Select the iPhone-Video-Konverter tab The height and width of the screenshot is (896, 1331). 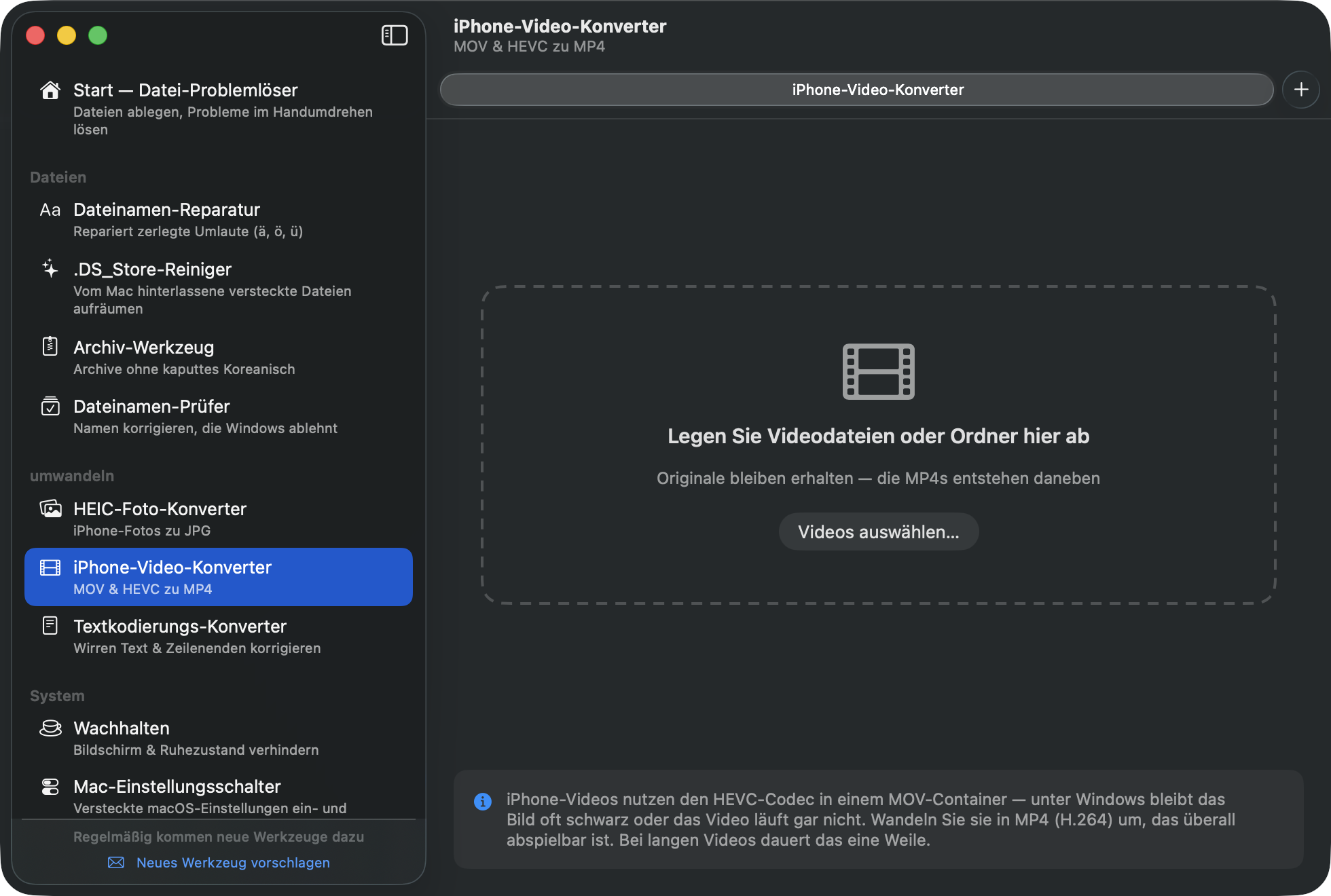tap(856, 90)
